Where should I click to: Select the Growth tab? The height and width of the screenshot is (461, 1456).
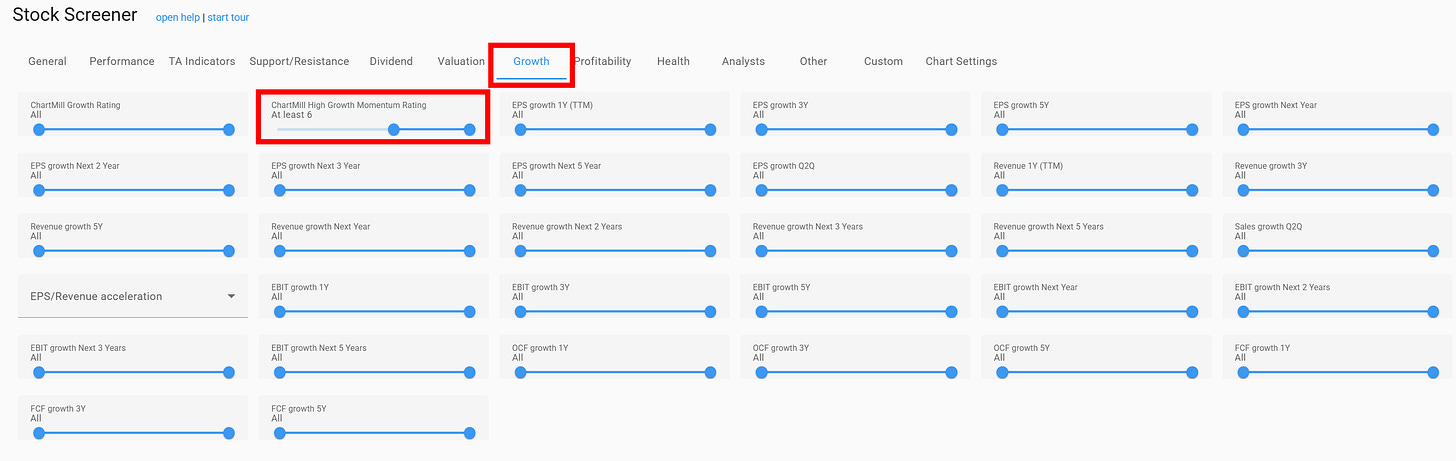pos(531,61)
